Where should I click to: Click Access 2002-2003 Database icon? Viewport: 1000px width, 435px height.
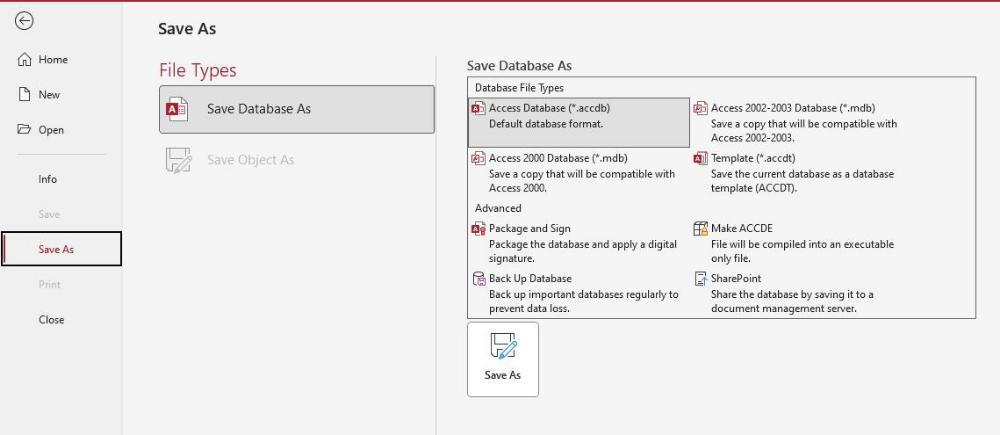point(700,108)
